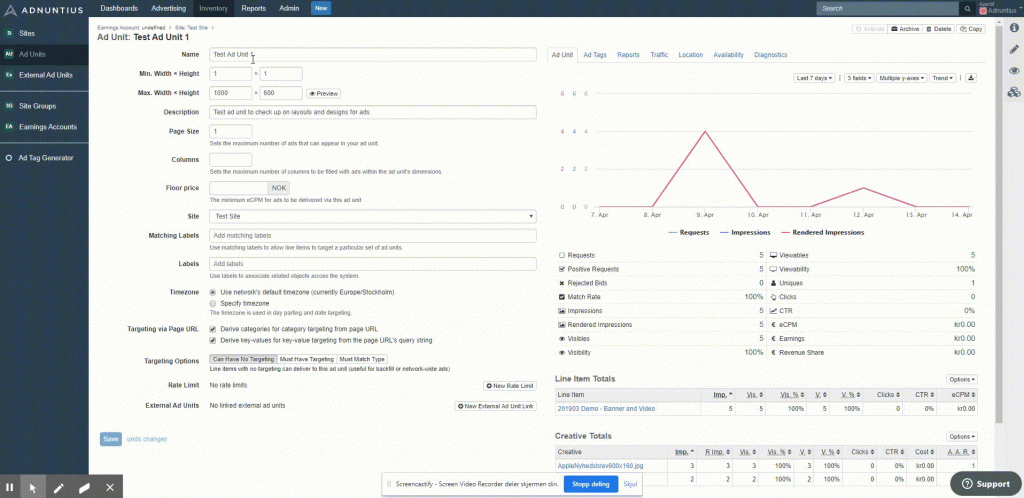This screenshot has width=1024, height=498.
Task: Select the pen tool in Screencastify toolbar
Action: (59, 487)
